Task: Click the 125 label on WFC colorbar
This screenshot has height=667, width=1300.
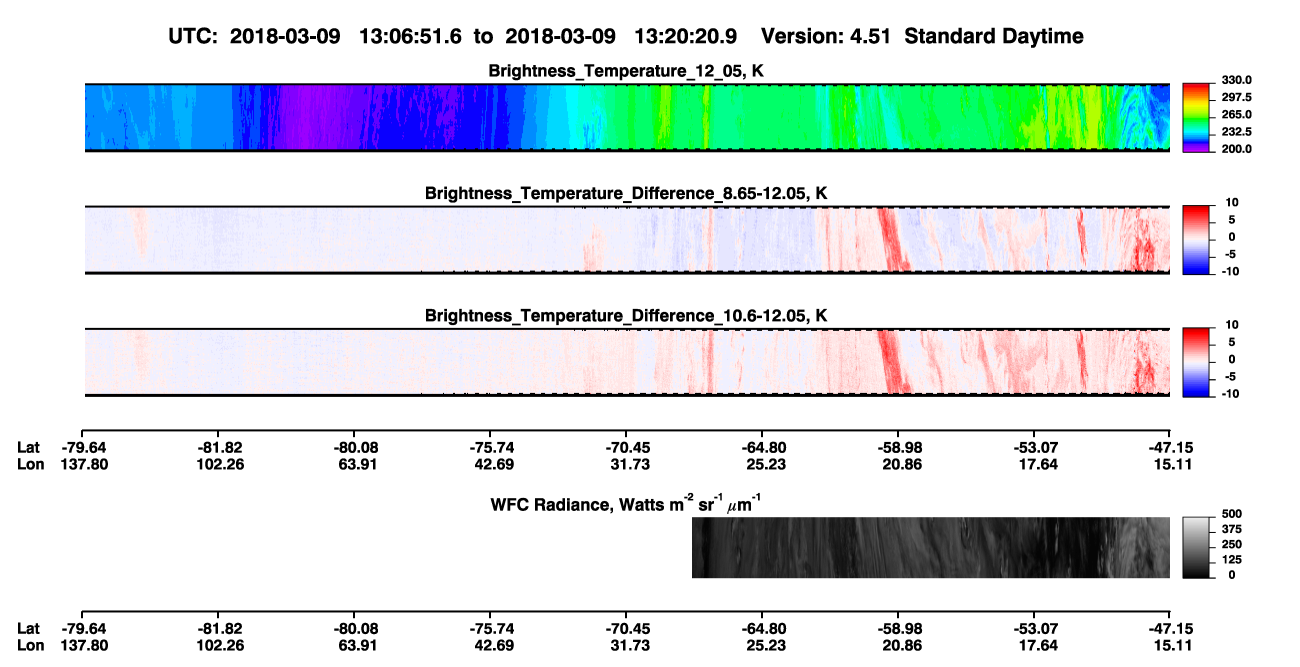Action: [x=1230, y=559]
